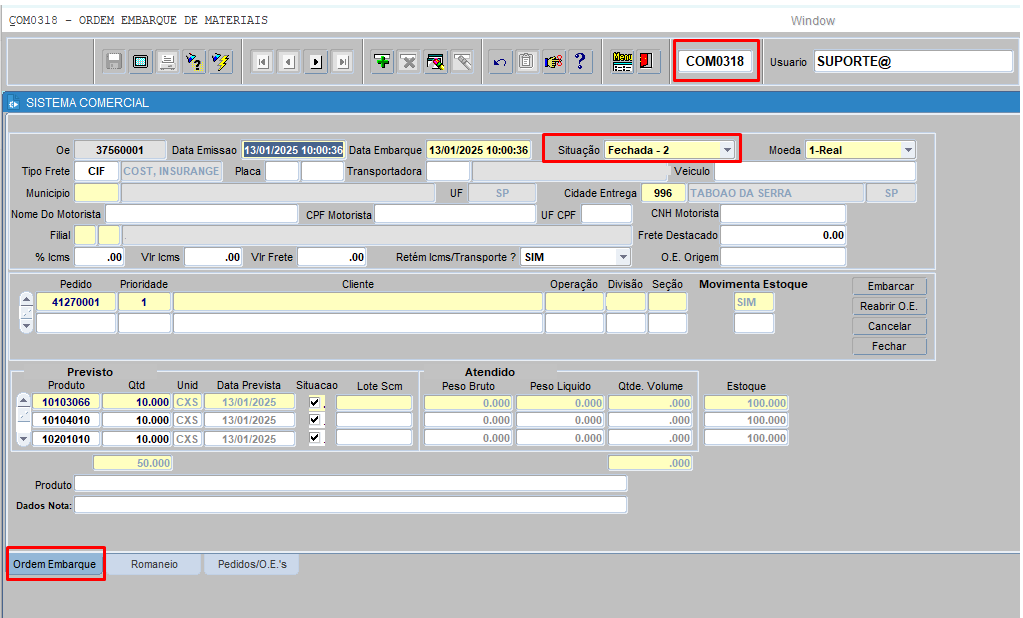Click the Reabrir O.E. button
This screenshot has height=618, width=1023.
[x=890, y=306]
